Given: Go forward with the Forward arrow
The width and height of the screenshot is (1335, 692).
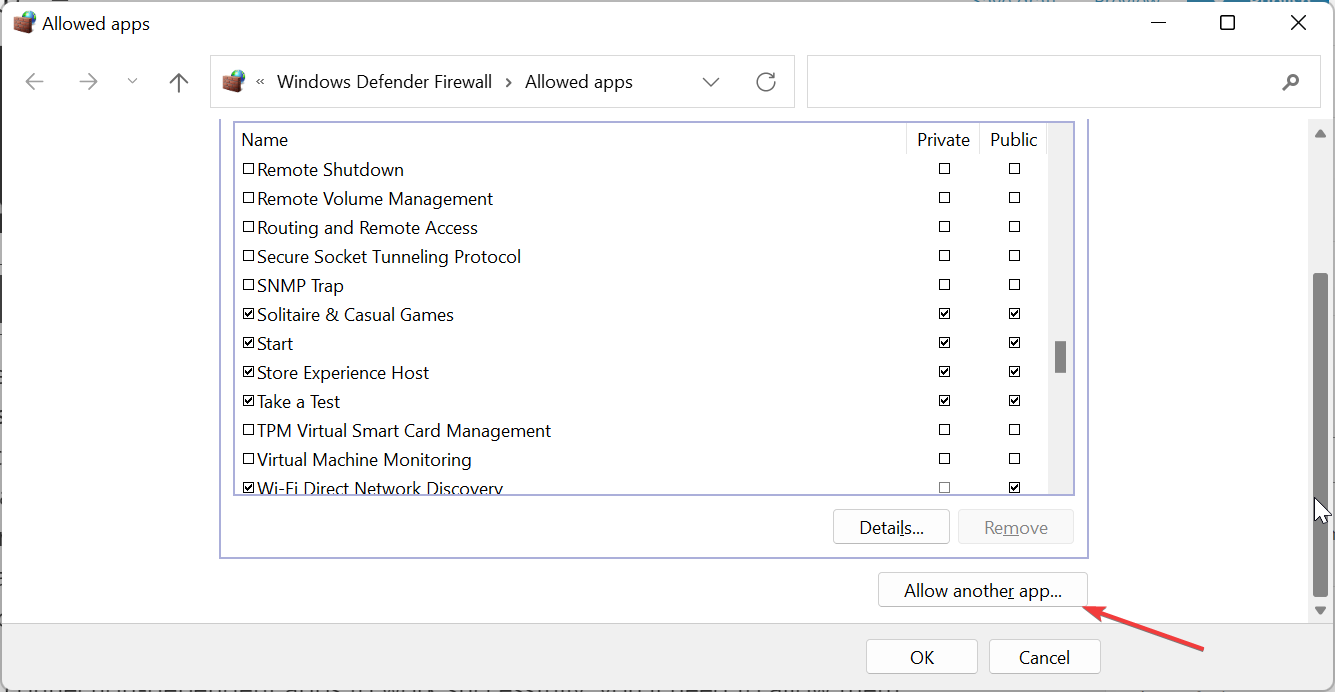Looking at the screenshot, I should point(88,82).
